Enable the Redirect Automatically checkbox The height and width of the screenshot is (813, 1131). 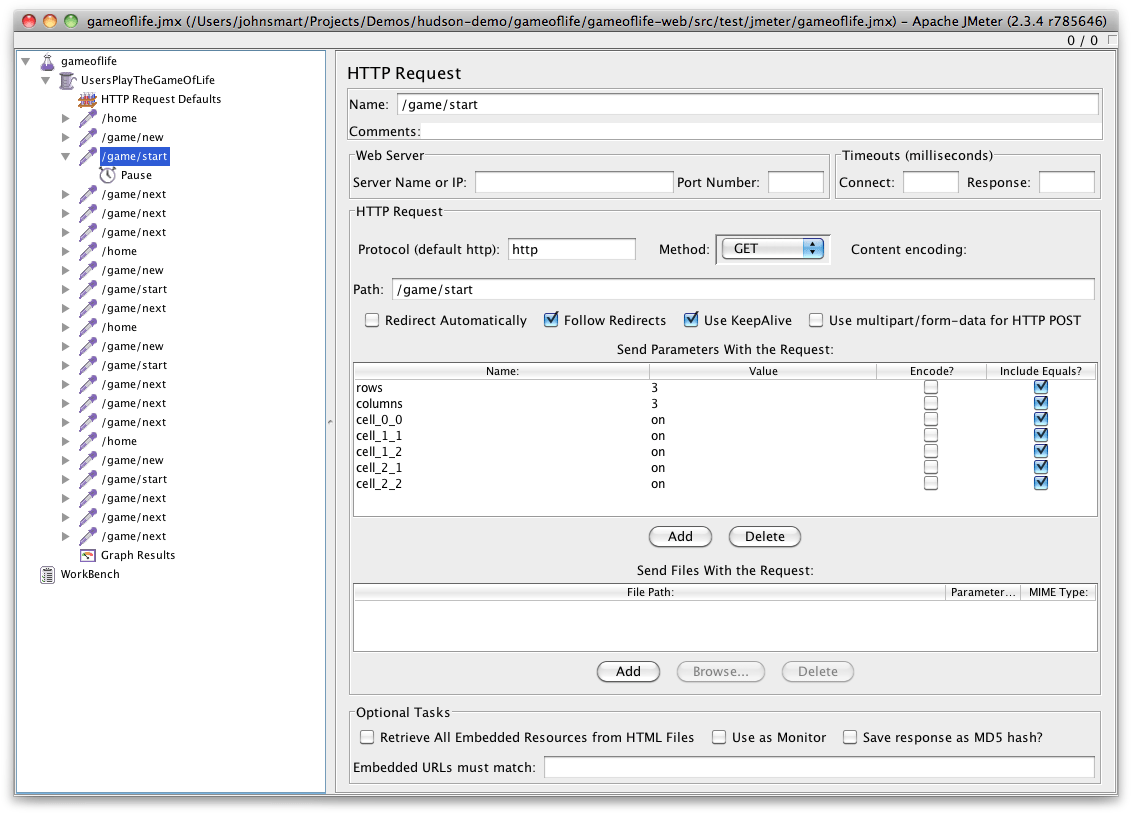372,320
